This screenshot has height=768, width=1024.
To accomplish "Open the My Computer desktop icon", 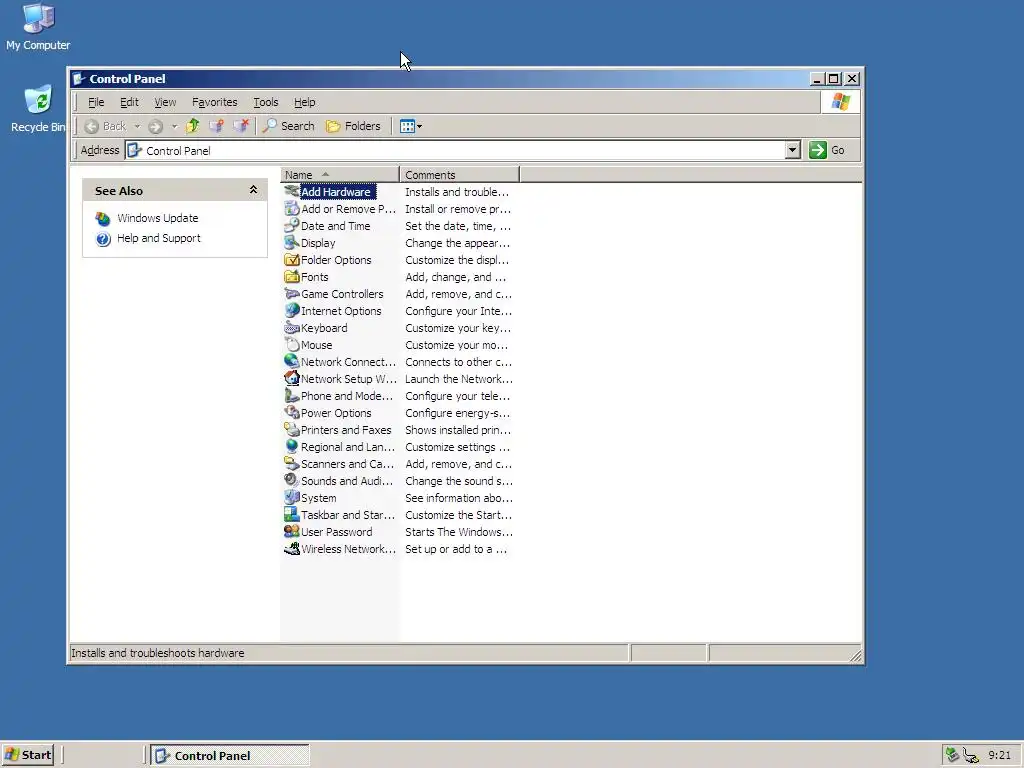I will coord(38,27).
